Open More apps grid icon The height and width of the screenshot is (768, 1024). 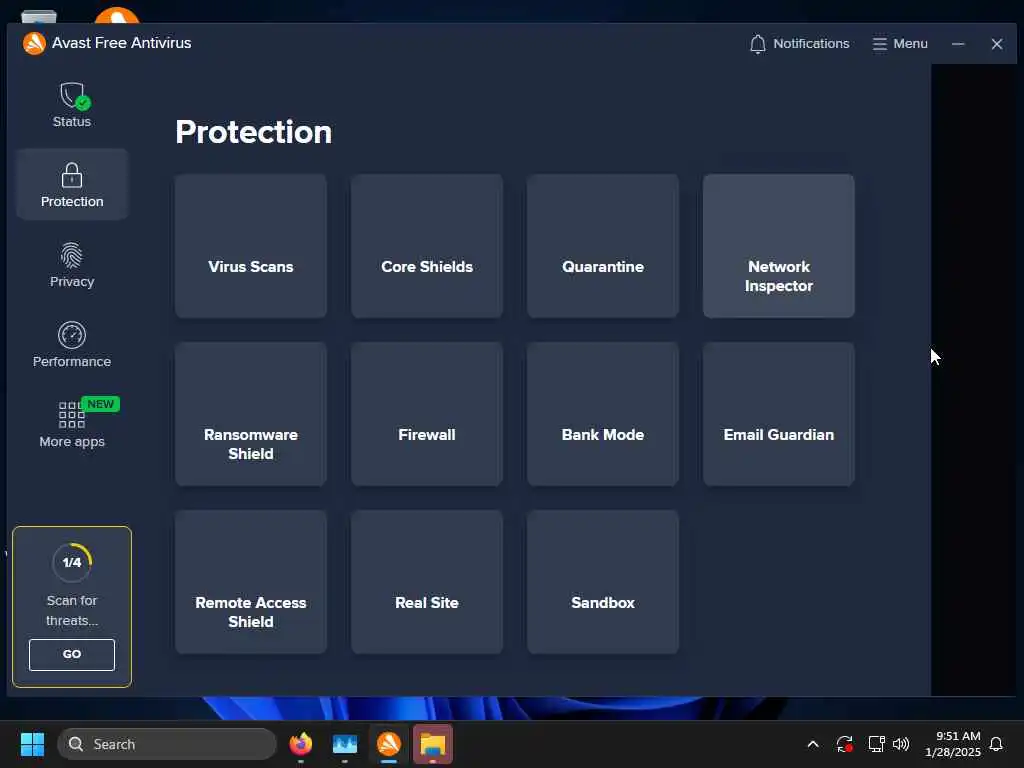pyautogui.click(x=72, y=415)
